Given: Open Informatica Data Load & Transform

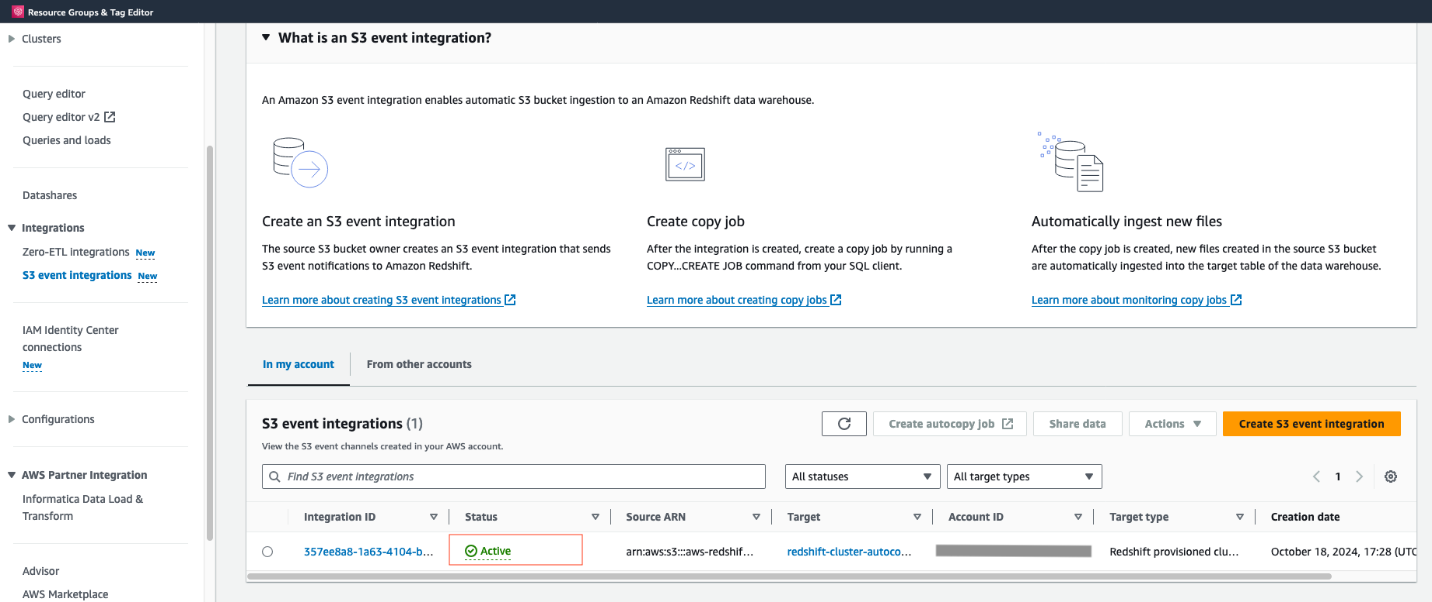Looking at the screenshot, I should click(x=82, y=507).
